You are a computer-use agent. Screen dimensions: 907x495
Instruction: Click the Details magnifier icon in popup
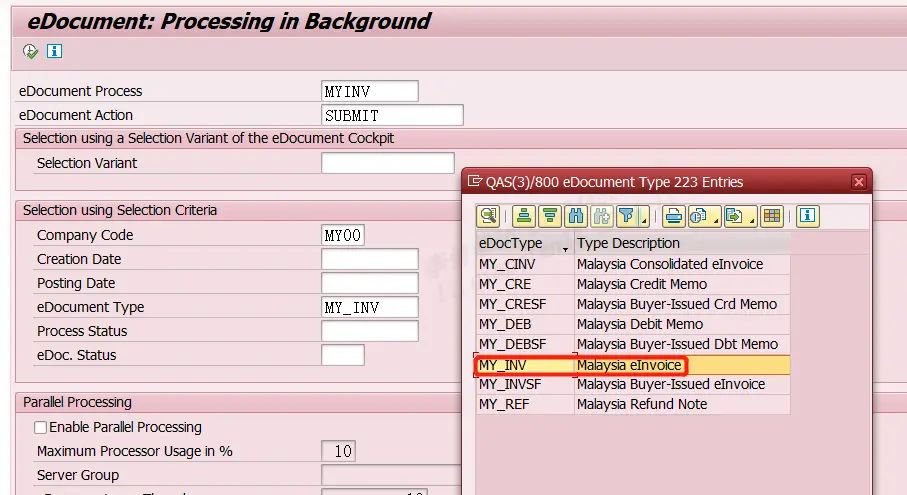point(487,215)
